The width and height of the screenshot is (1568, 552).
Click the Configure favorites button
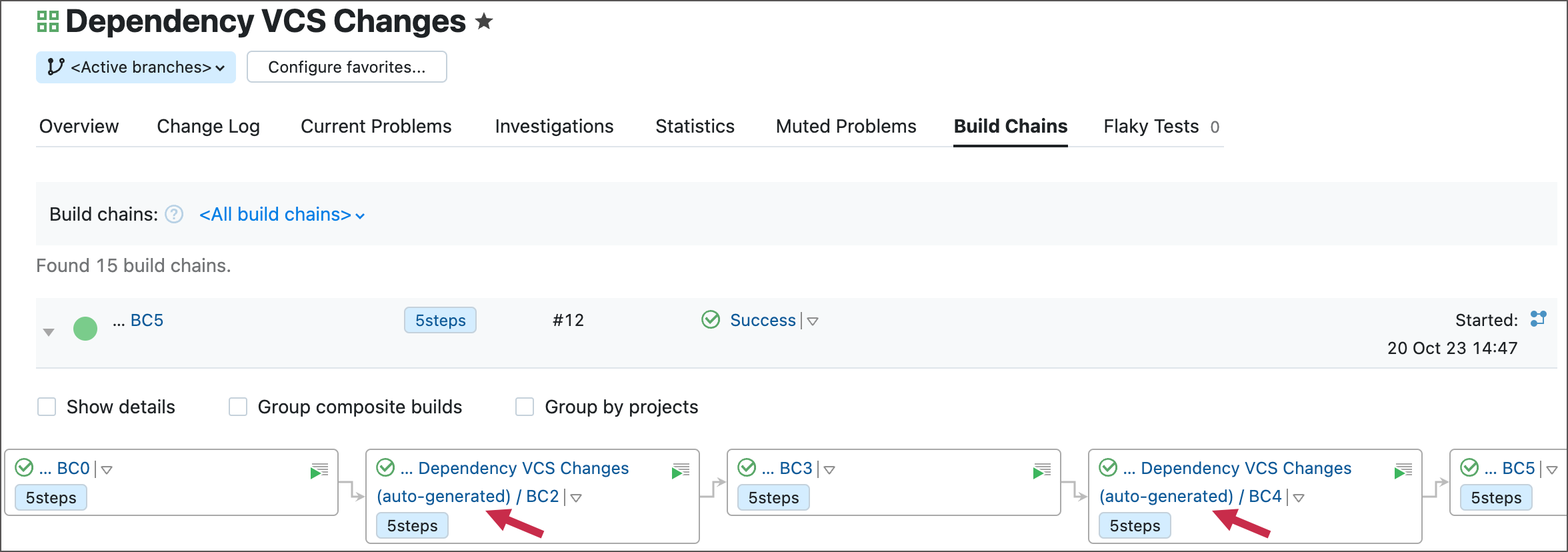click(x=347, y=67)
